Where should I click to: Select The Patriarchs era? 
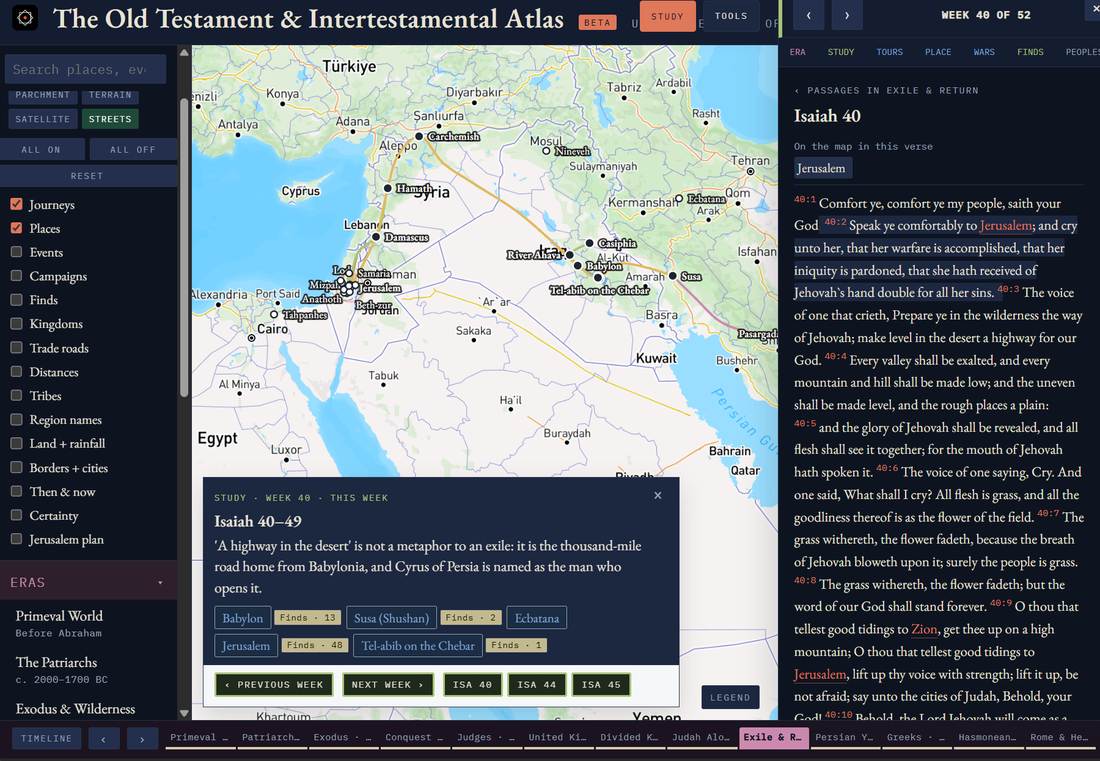(88, 669)
